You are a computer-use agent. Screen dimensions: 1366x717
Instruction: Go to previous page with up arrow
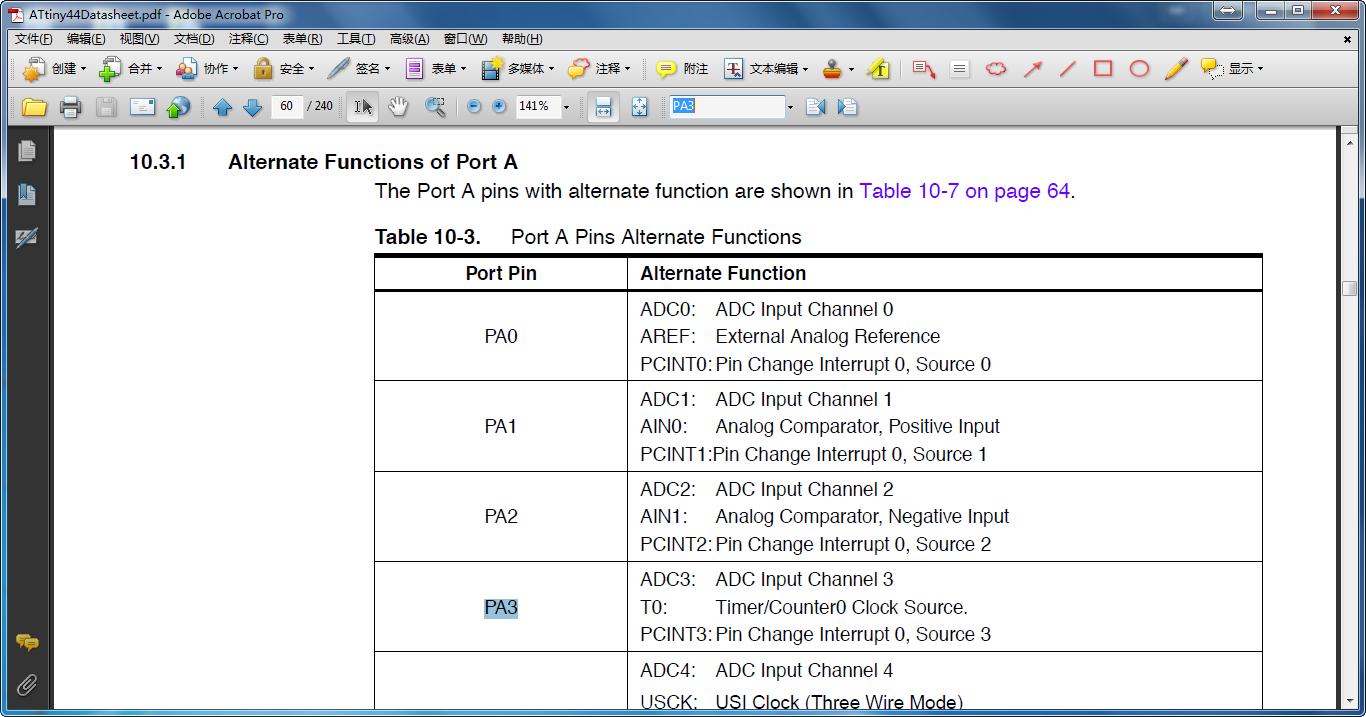coord(222,107)
